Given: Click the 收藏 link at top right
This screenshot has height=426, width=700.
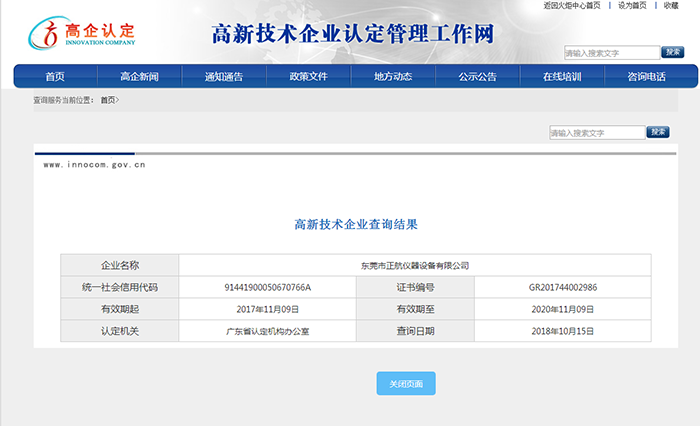Looking at the screenshot, I should (671, 5).
